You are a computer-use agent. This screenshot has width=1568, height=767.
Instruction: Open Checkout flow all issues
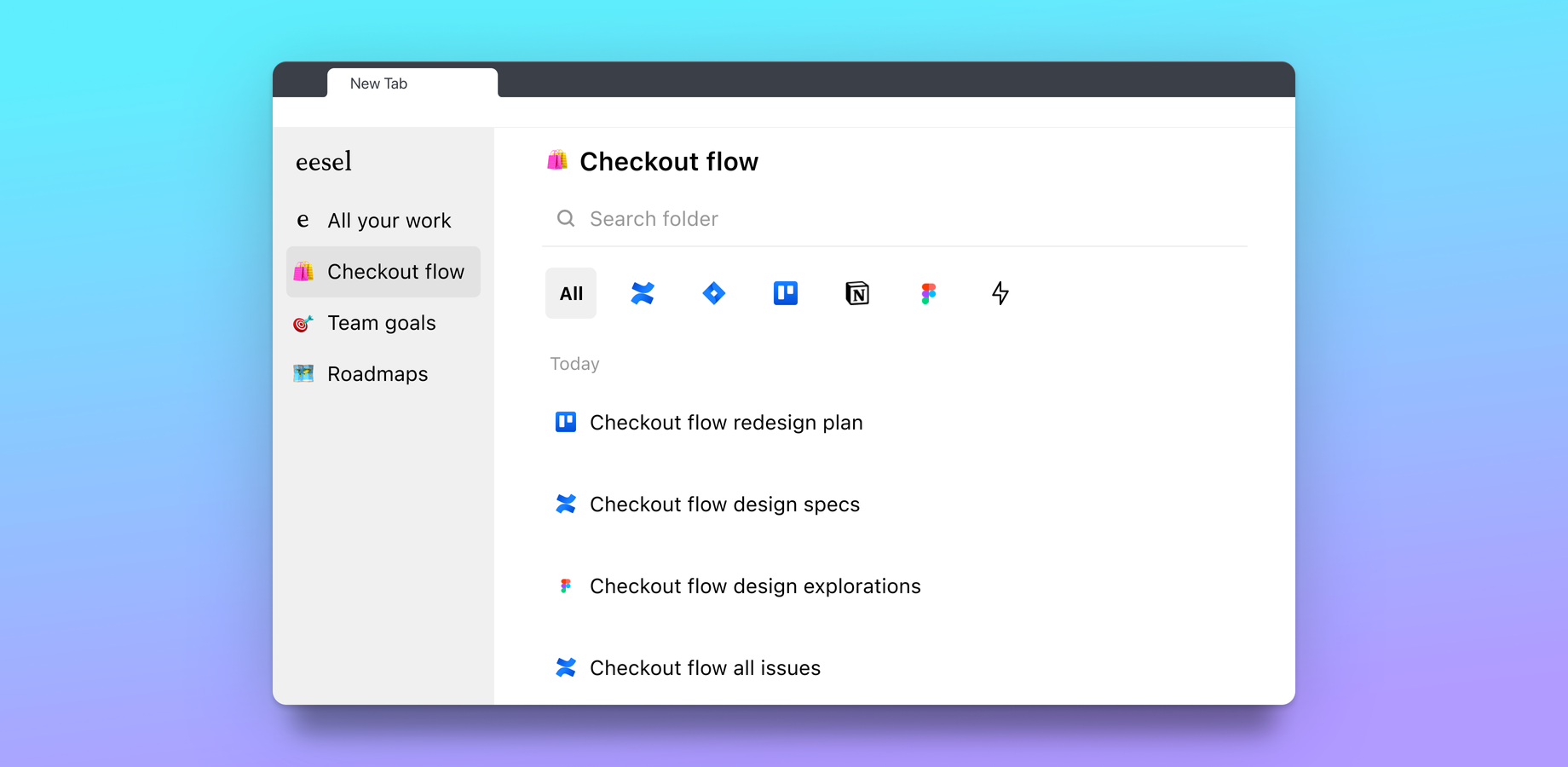coord(705,668)
